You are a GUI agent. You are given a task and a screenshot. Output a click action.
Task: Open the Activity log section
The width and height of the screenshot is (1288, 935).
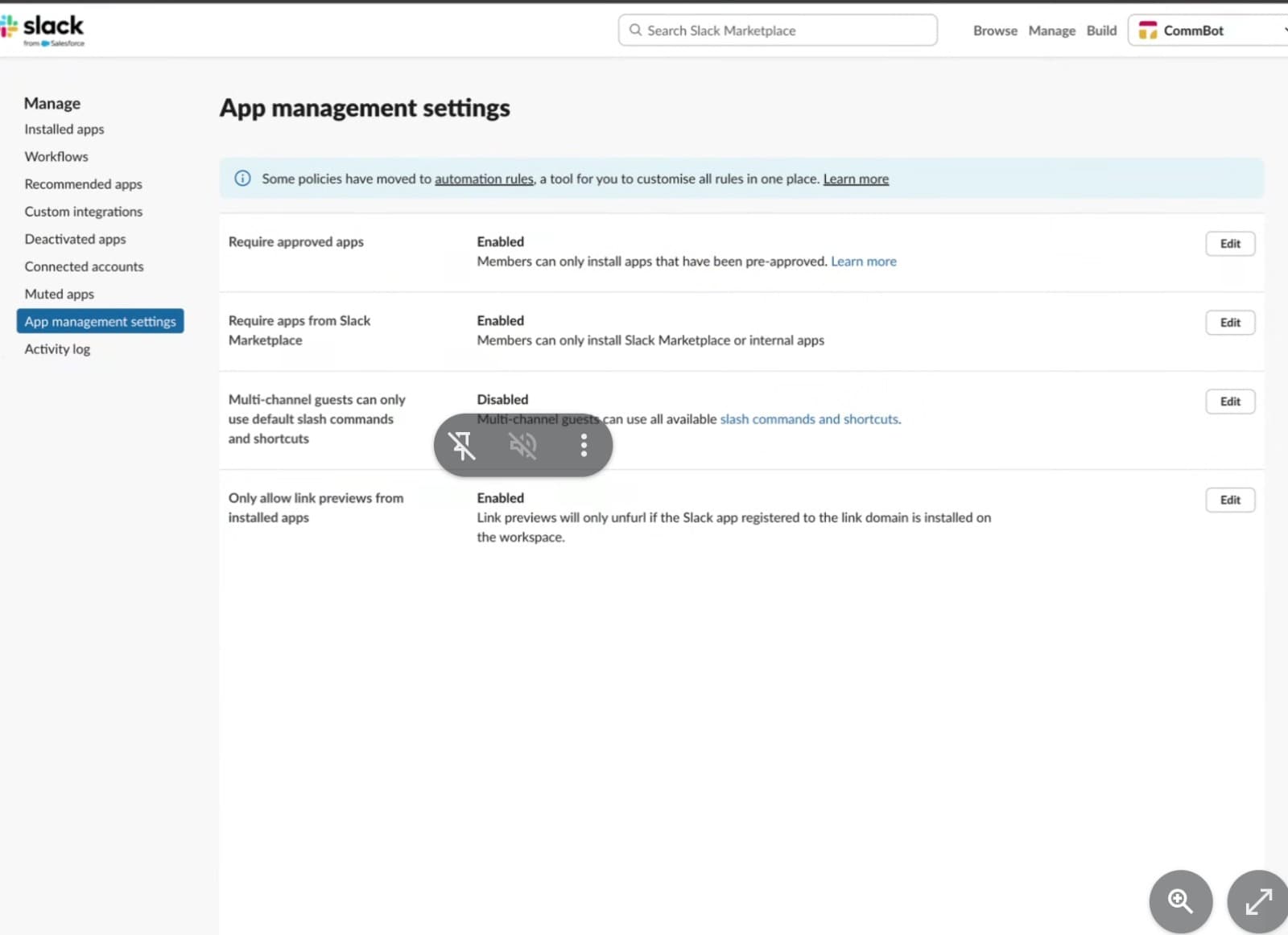tap(57, 348)
